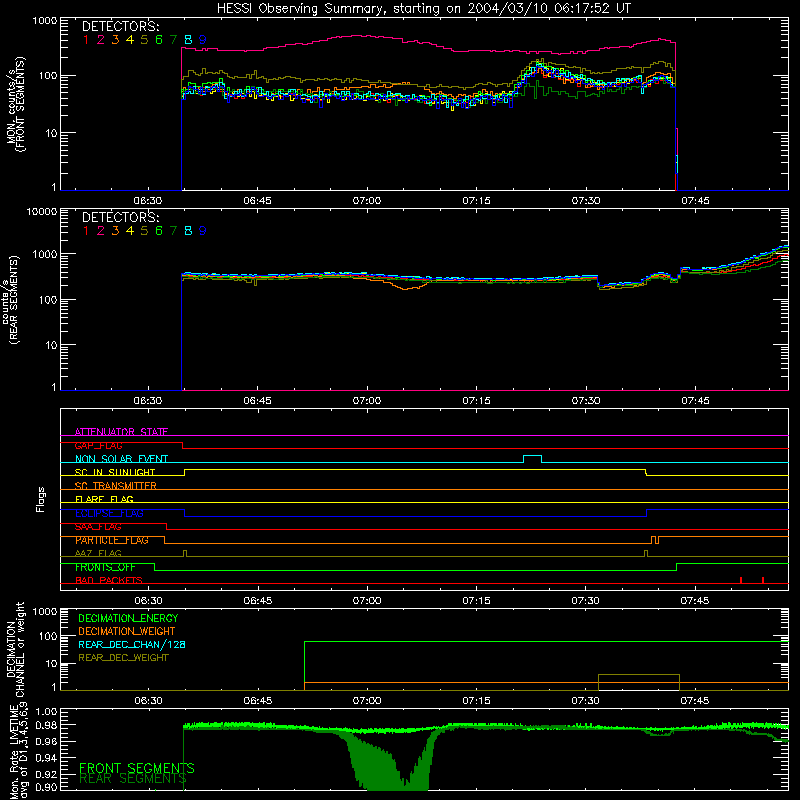Click the second red BAD_PACKETS spike
Viewport: 800px width, 800px height.
[x=763, y=580]
